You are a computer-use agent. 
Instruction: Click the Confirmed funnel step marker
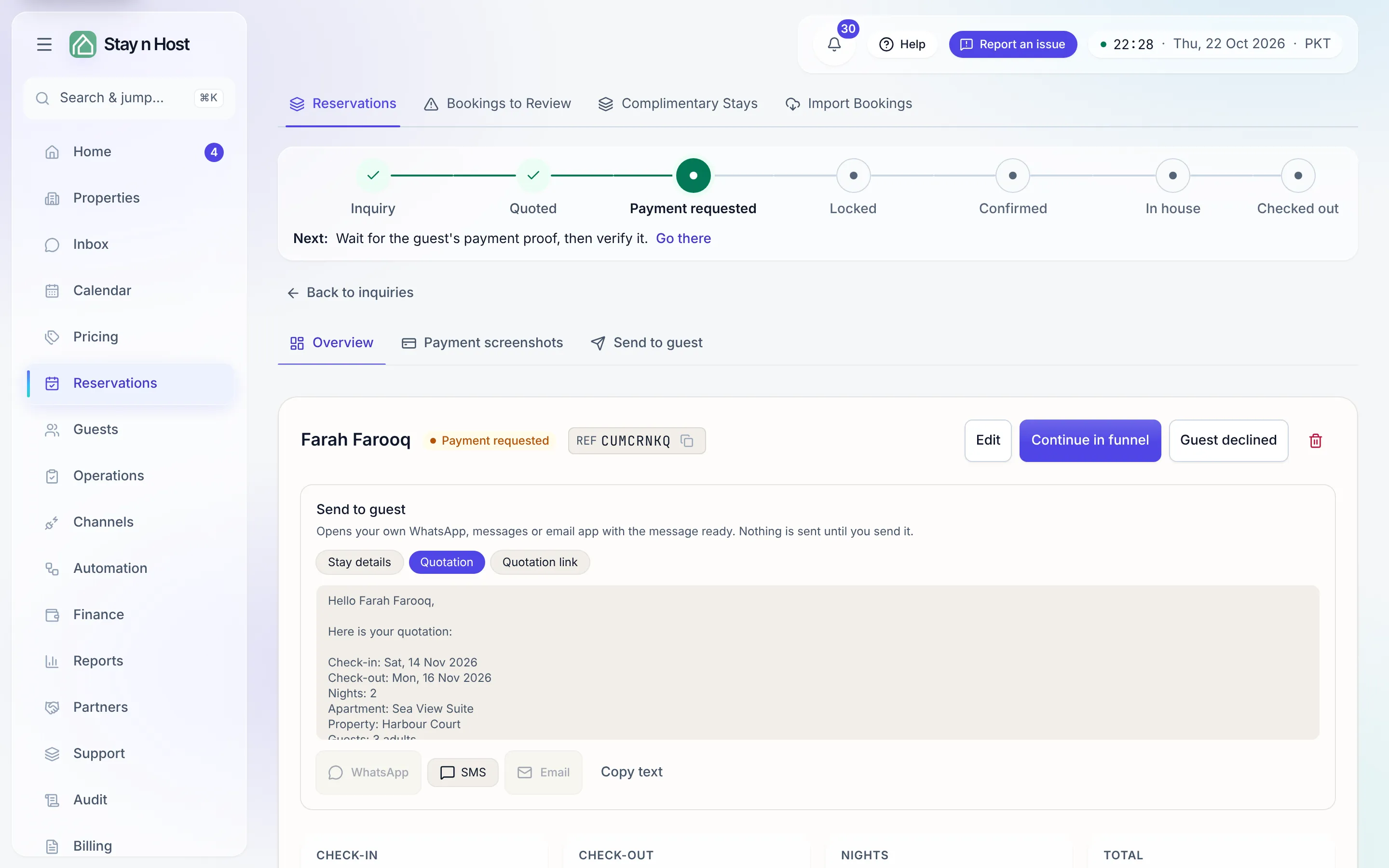click(x=1012, y=176)
